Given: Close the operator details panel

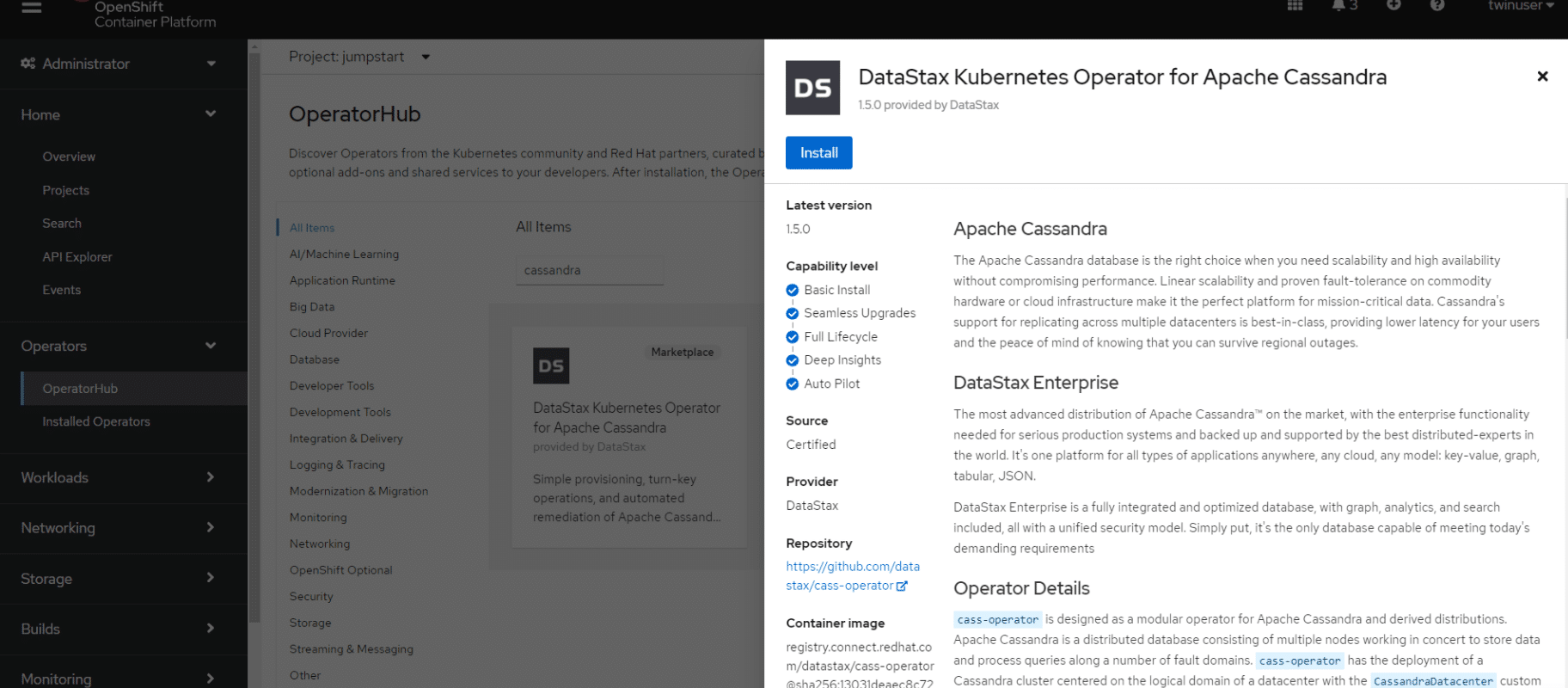Looking at the screenshot, I should coord(1542,77).
